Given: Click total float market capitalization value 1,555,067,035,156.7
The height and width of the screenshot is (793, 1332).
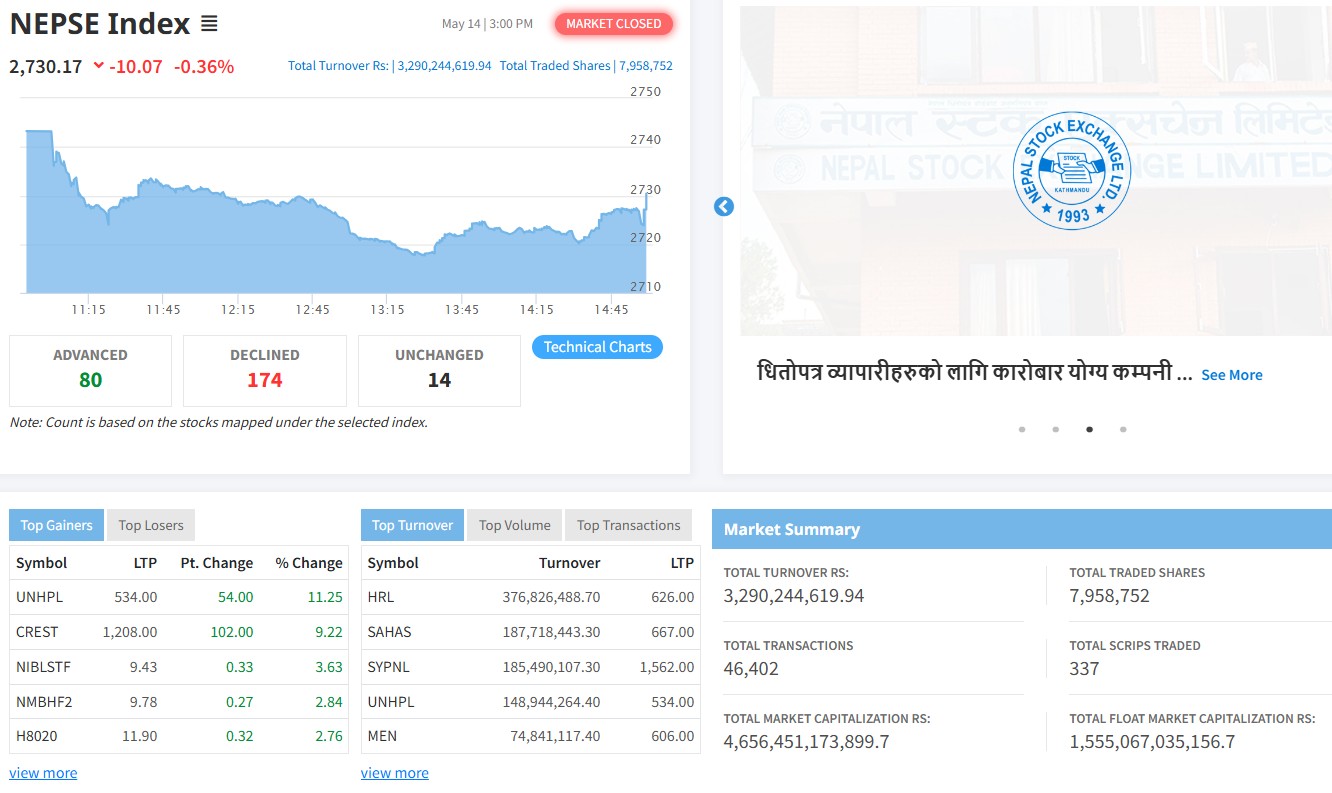Looking at the screenshot, I should (x=1152, y=741).
